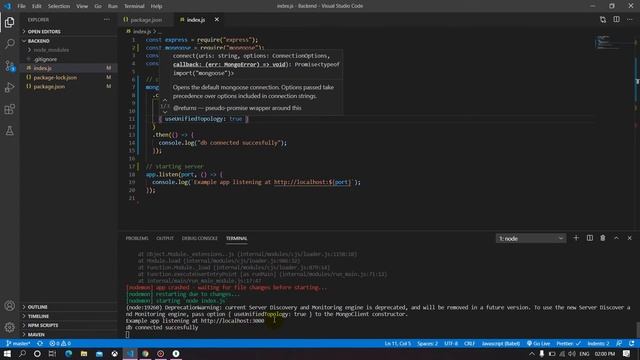Close the terminal panel

(629, 238)
